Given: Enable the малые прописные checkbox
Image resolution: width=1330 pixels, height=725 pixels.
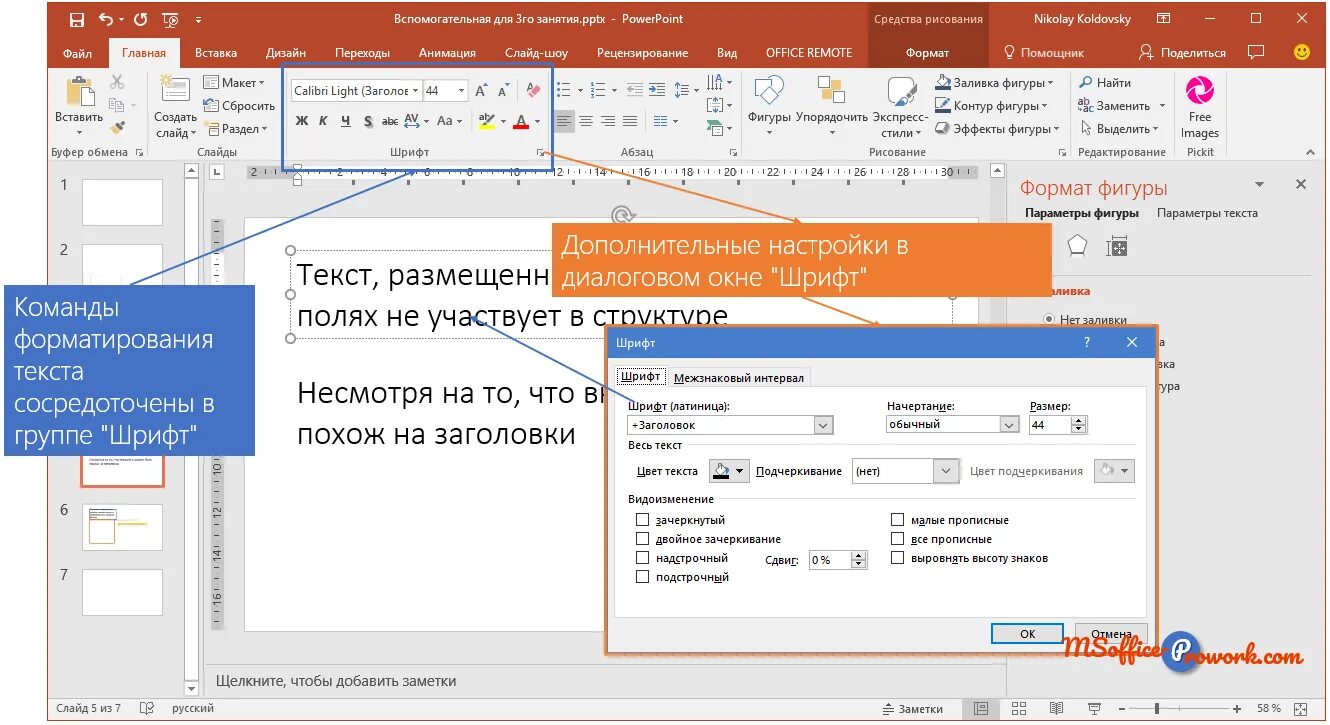Looking at the screenshot, I should (x=897, y=520).
